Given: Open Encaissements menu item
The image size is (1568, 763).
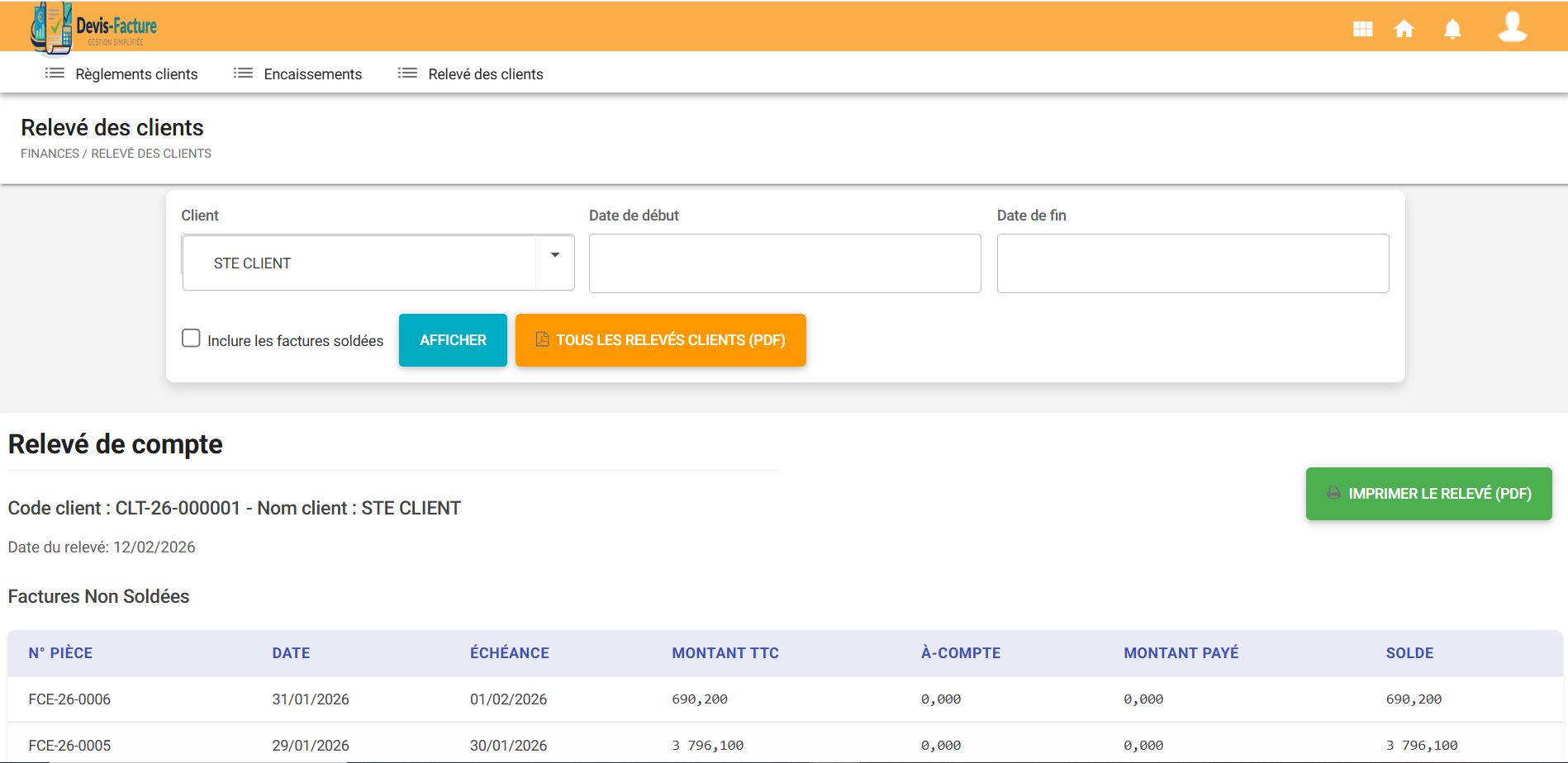Looking at the screenshot, I should pos(312,74).
